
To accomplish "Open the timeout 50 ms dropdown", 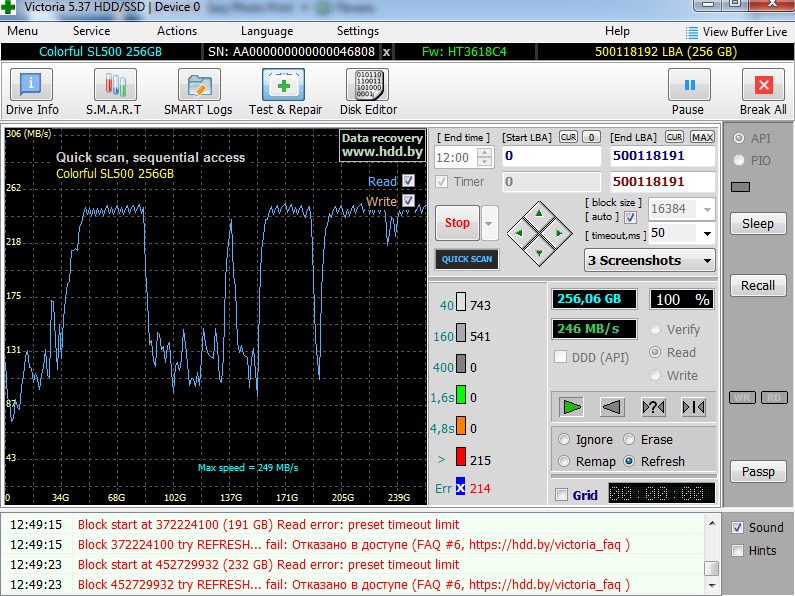I will [707, 233].
